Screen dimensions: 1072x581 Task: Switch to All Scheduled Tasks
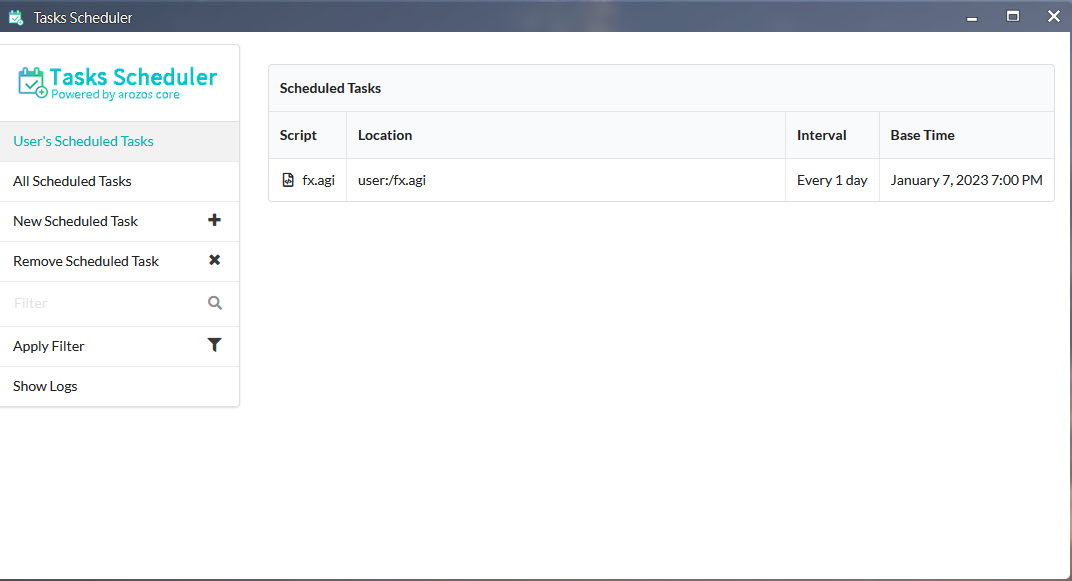point(72,181)
